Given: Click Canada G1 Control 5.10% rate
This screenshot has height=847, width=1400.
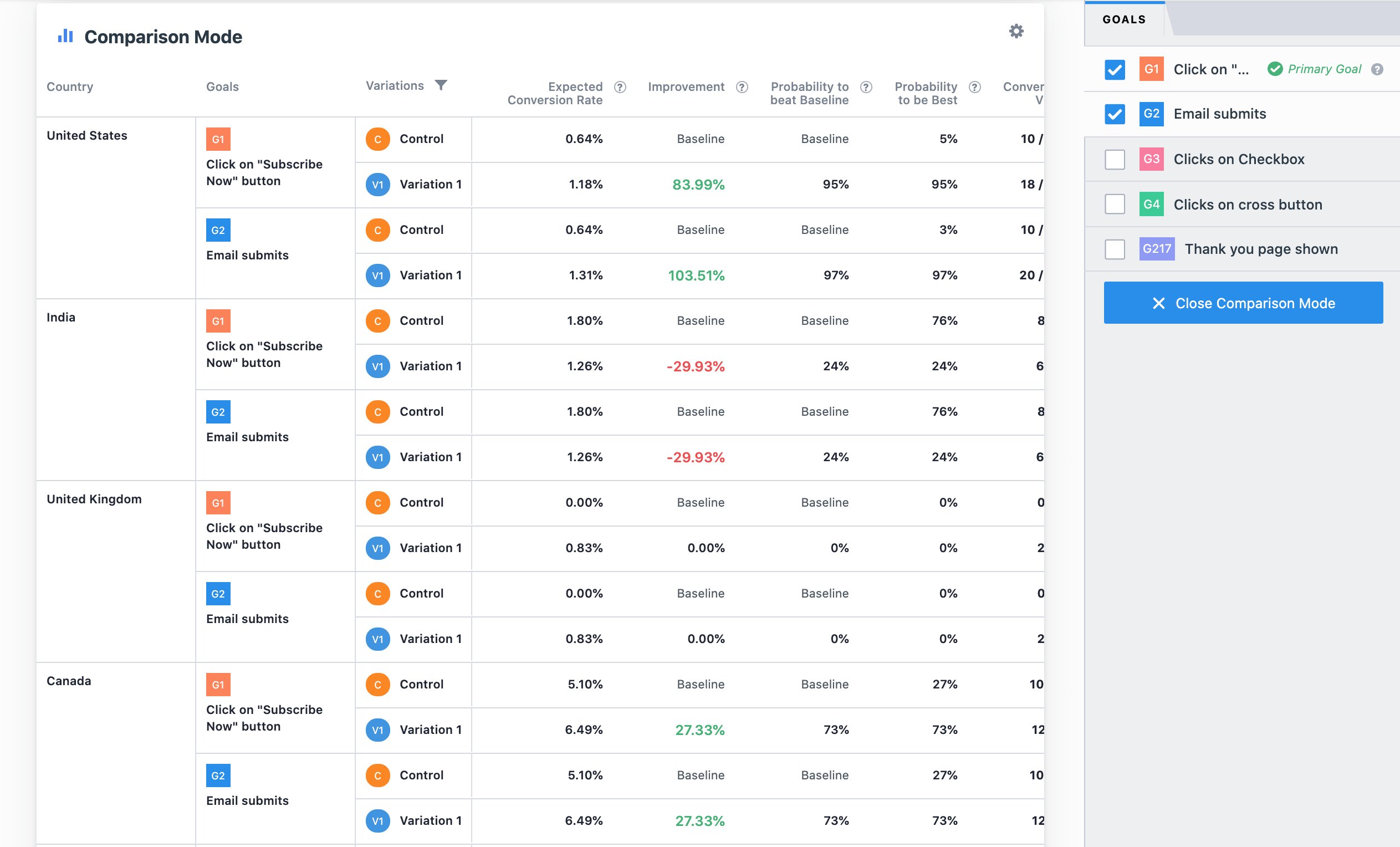Looking at the screenshot, I should (585, 685).
